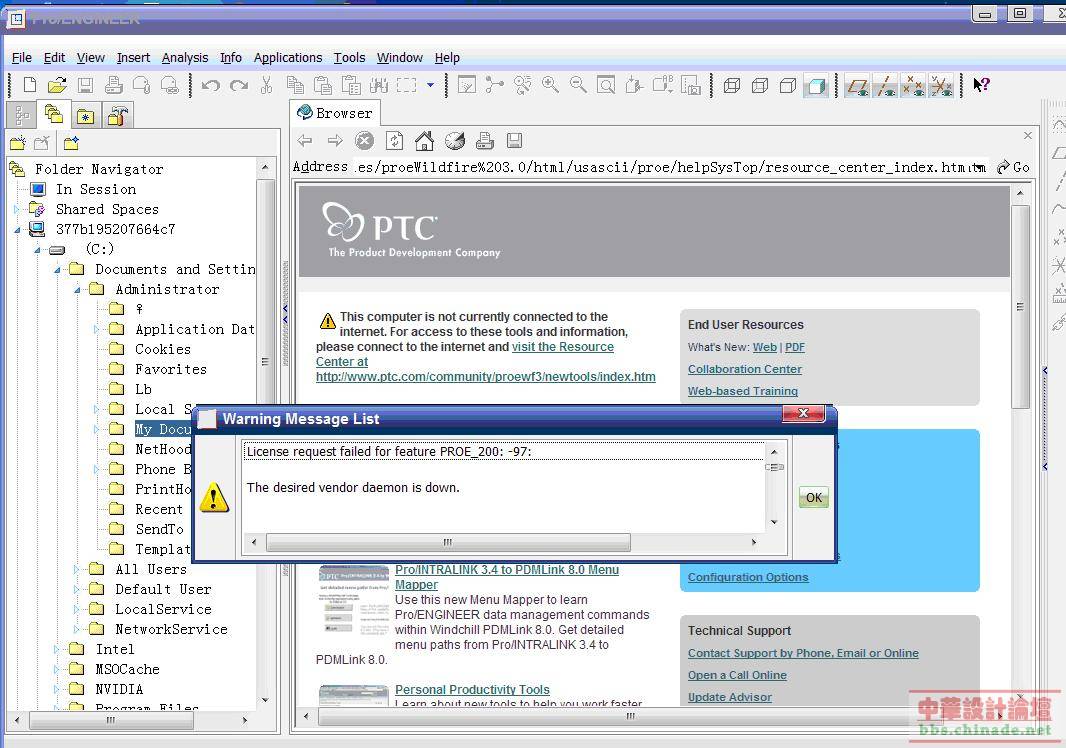This screenshot has width=1066, height=748.
Task: Click the Refit to screen icon
Action: pos(606,85)
